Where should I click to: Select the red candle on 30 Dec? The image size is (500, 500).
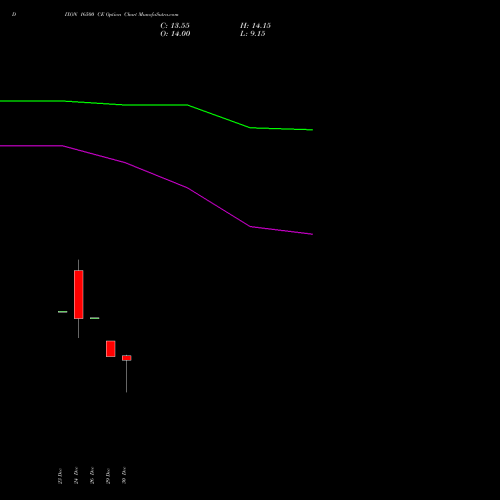coord(127,358)
